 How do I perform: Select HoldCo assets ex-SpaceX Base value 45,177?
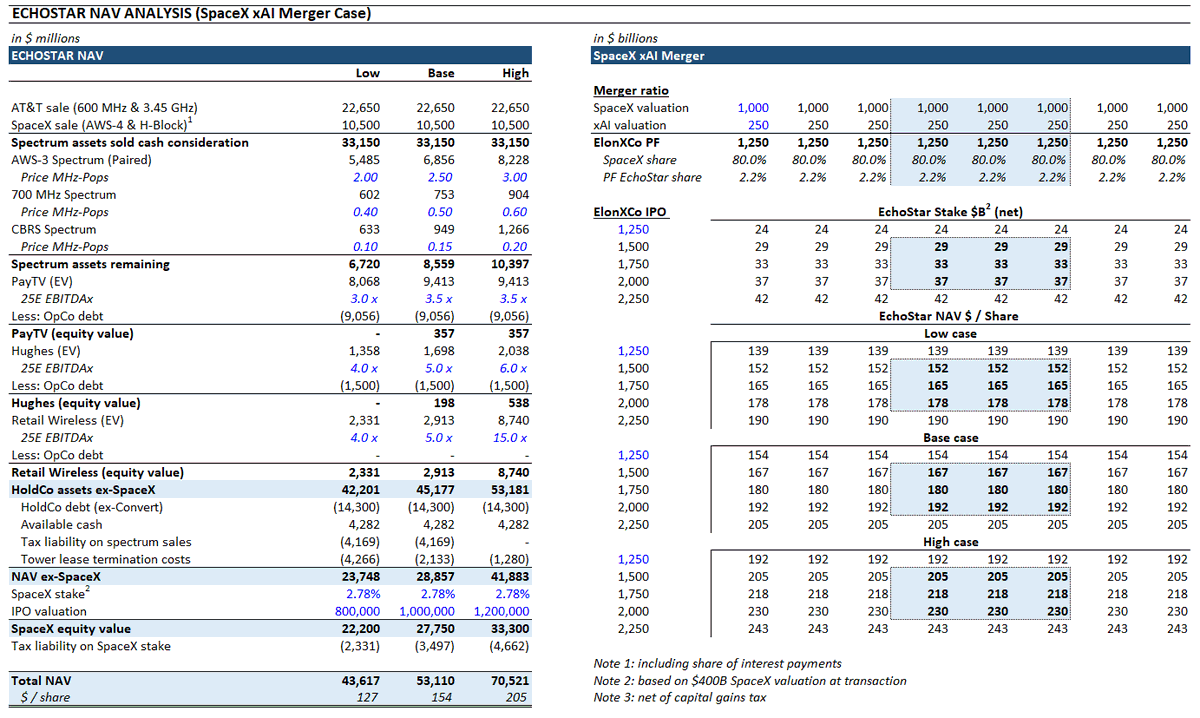[x=434, y=490]
